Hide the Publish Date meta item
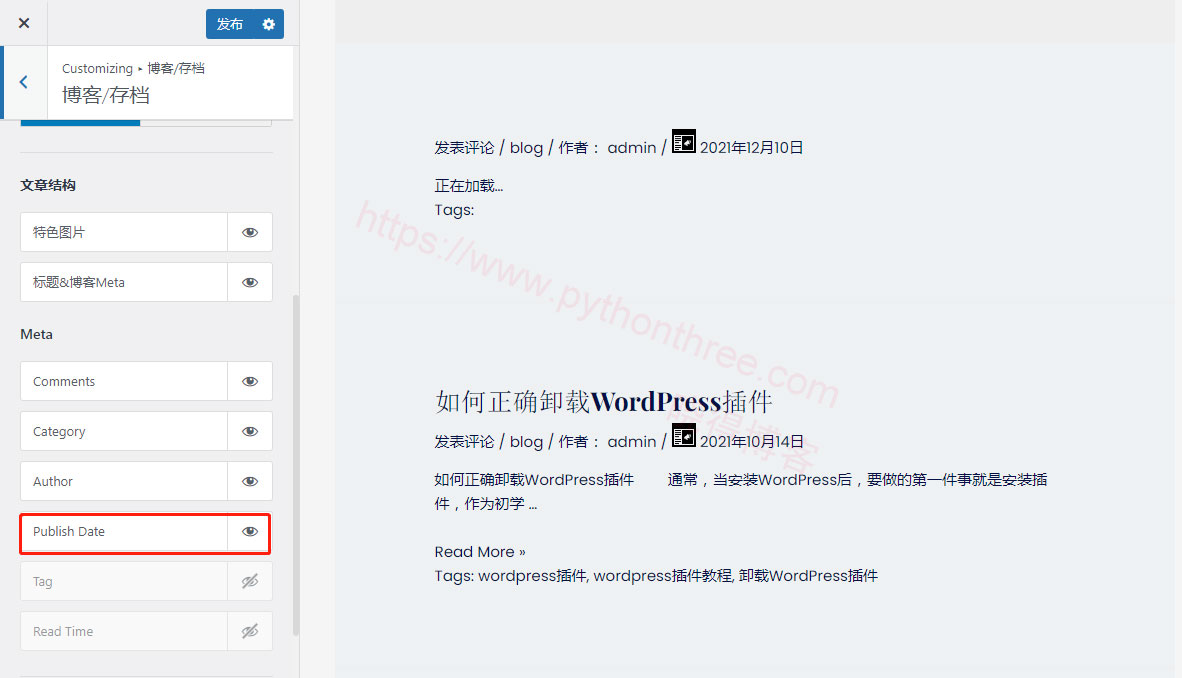Viewport: 1182px width, 678px height. (250, 532)
